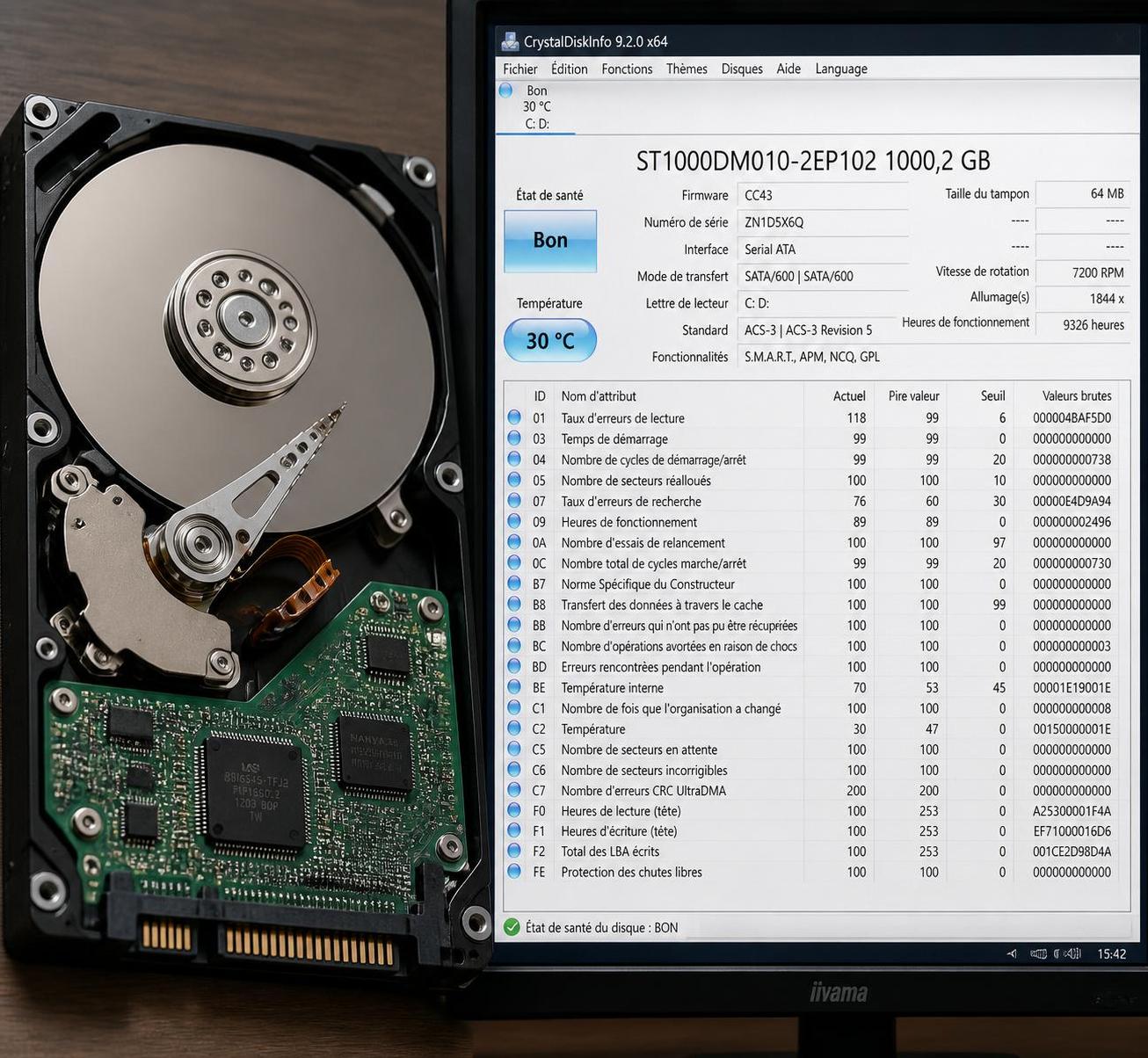Open the Fonctions menu
Screen dimensions: 1148x1058
click(627, 69)
